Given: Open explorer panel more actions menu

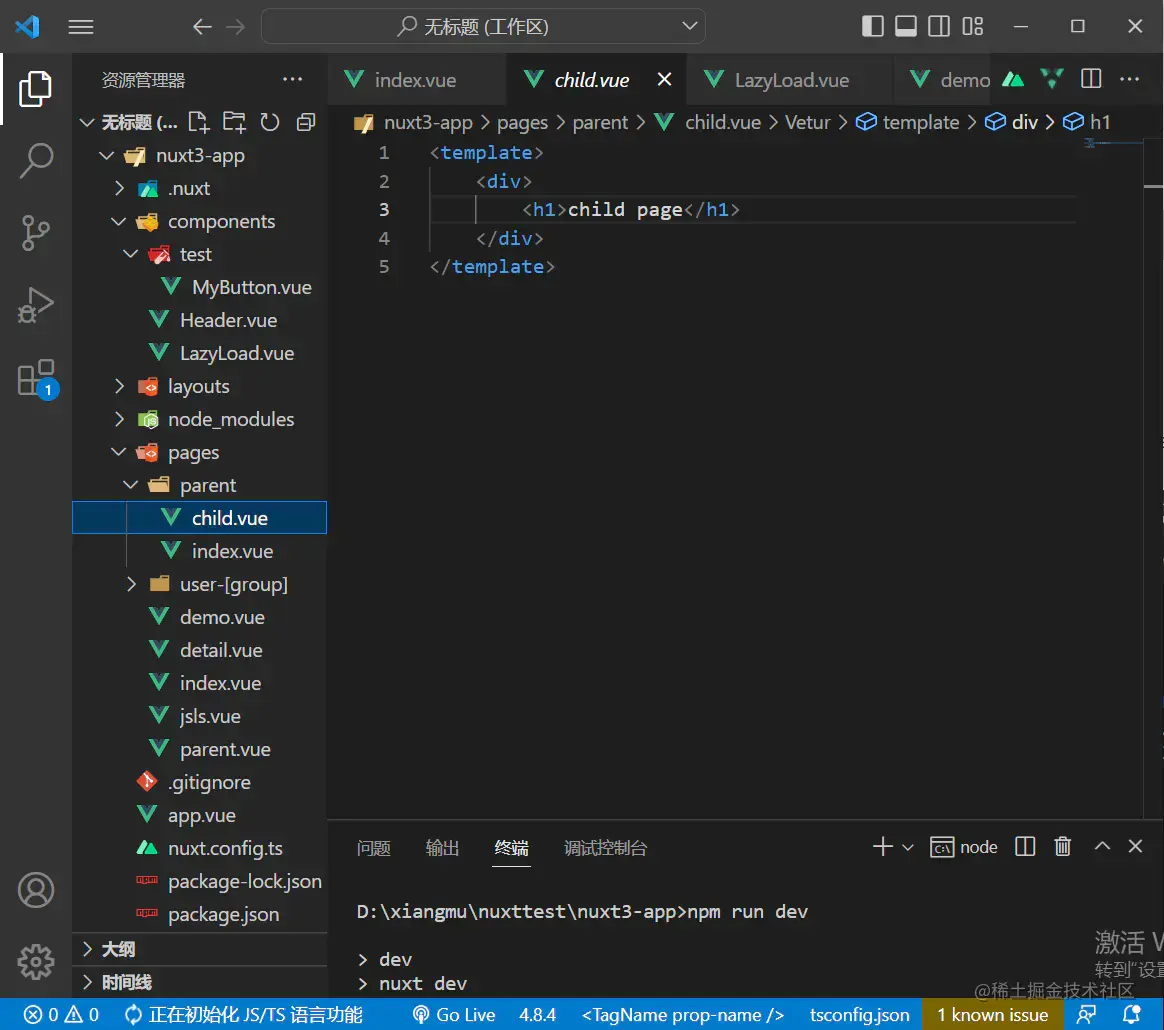Looking at the screenshot, I should [292, 79].
